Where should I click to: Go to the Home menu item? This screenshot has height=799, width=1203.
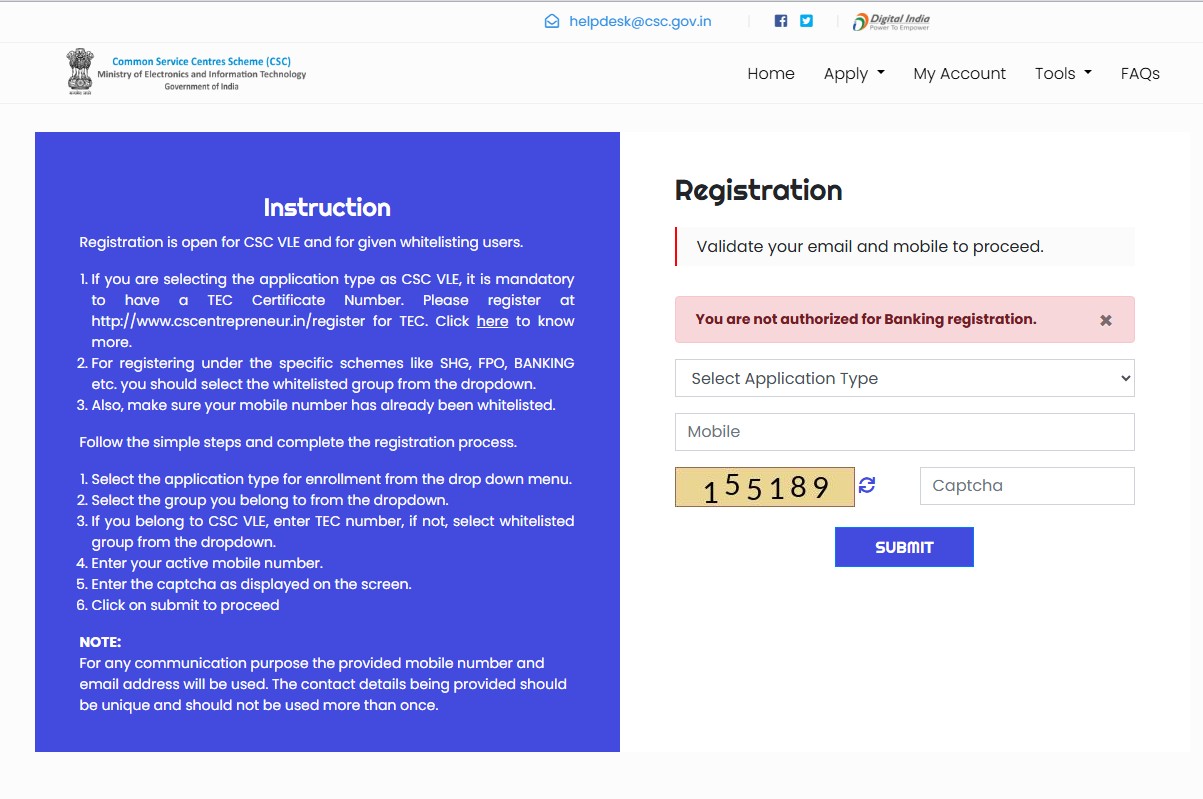(771, 73)
